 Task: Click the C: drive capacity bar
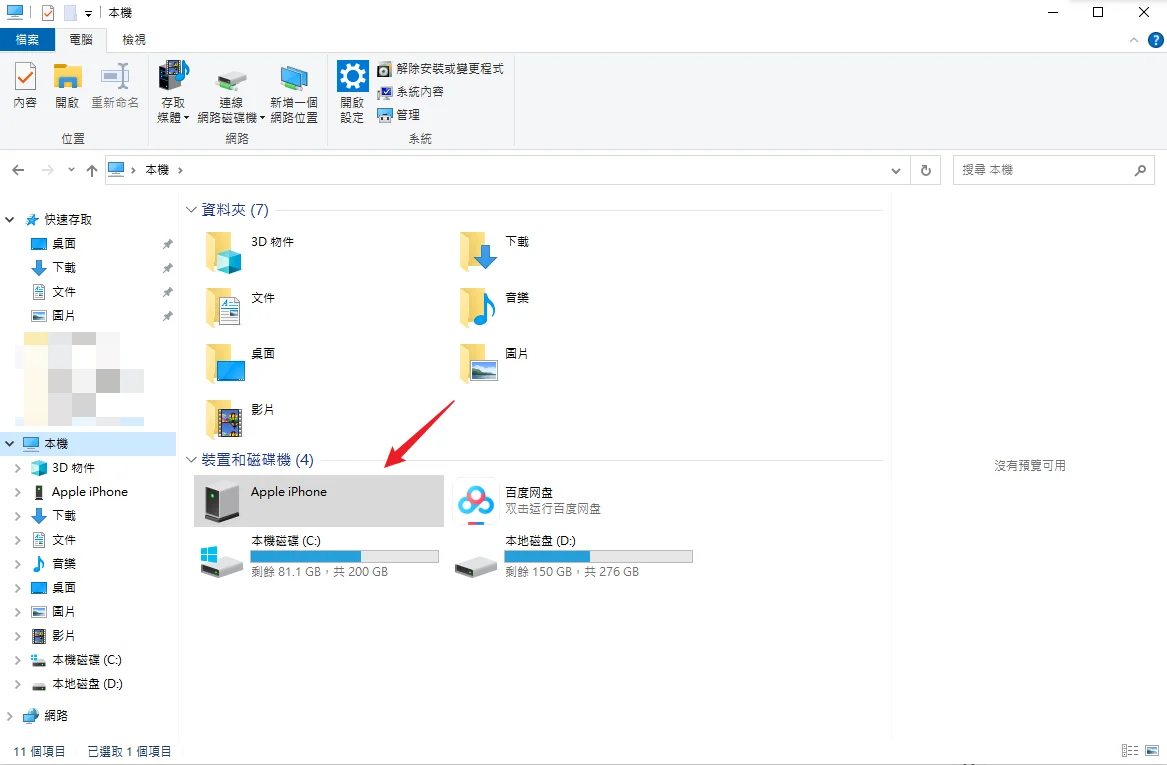(x=345, y=556)
